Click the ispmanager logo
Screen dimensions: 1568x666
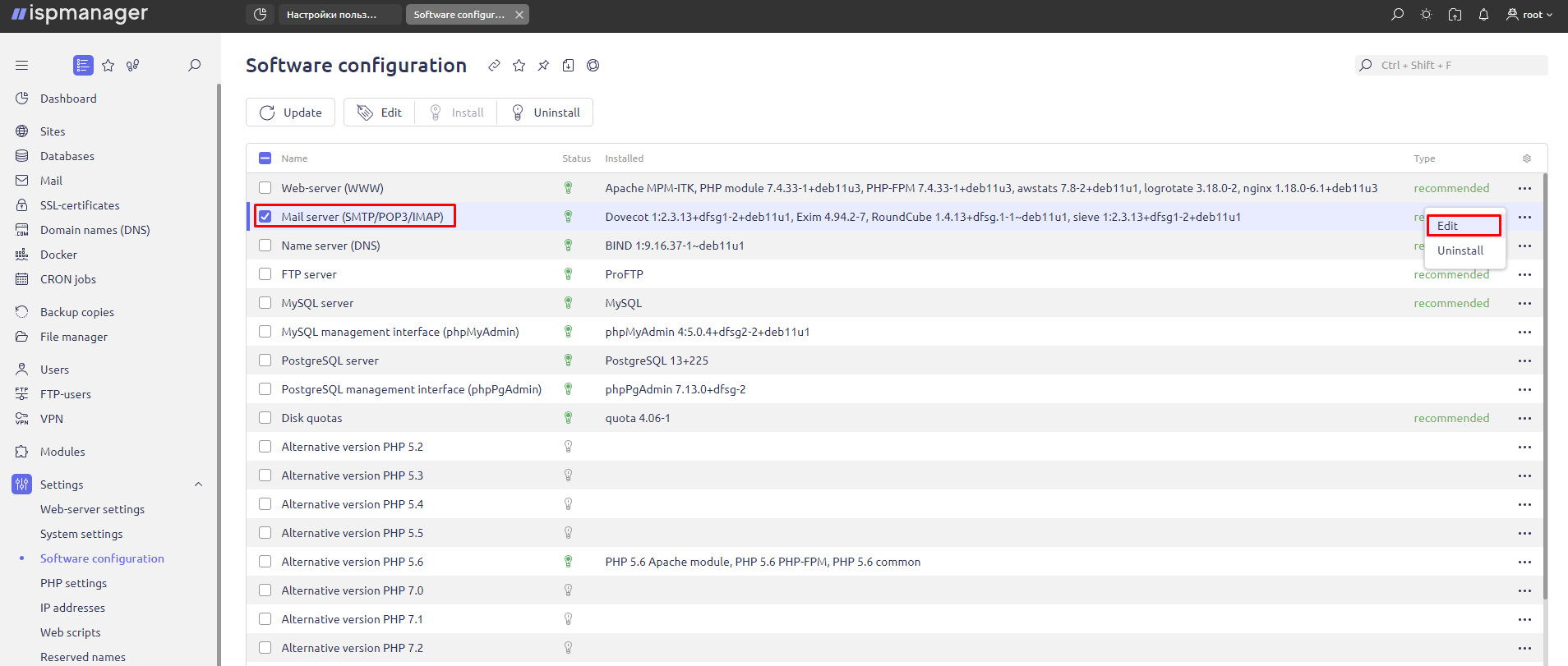80,14
